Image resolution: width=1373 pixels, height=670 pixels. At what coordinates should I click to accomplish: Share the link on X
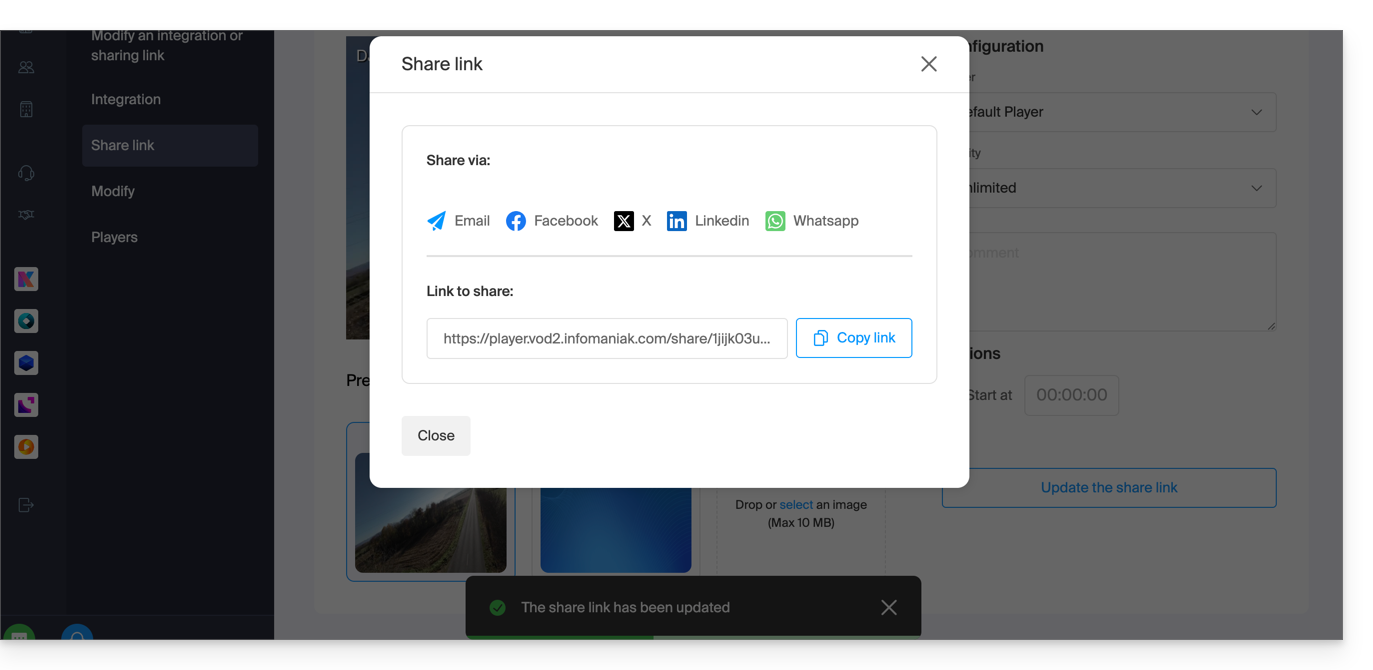(624, 221)
